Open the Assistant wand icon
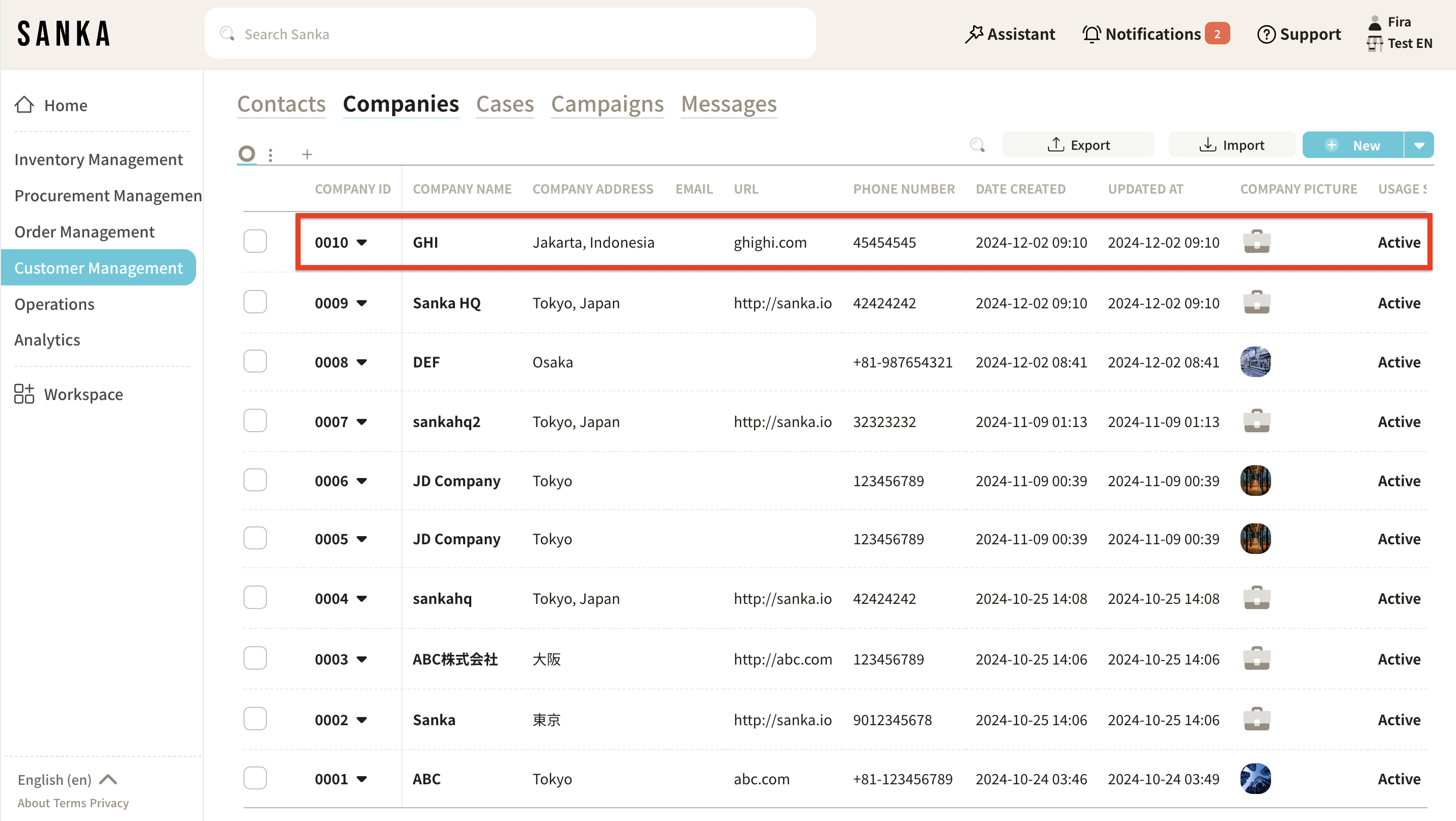 974,34
